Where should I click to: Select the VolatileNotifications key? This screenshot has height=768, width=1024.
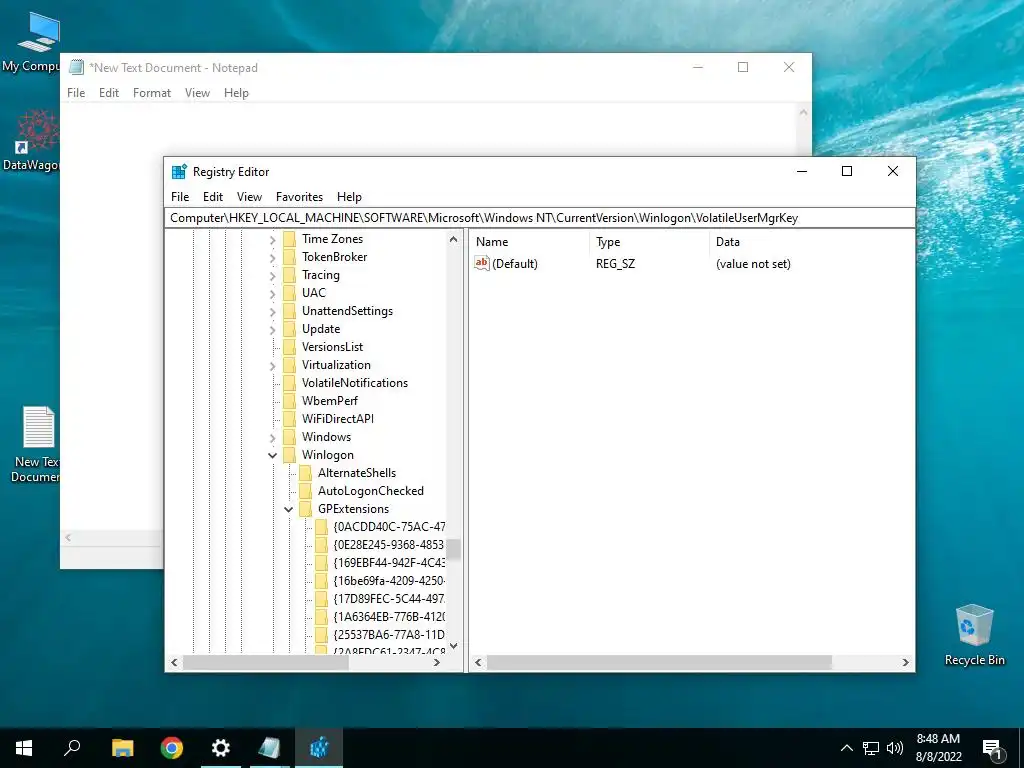(355, 383)
